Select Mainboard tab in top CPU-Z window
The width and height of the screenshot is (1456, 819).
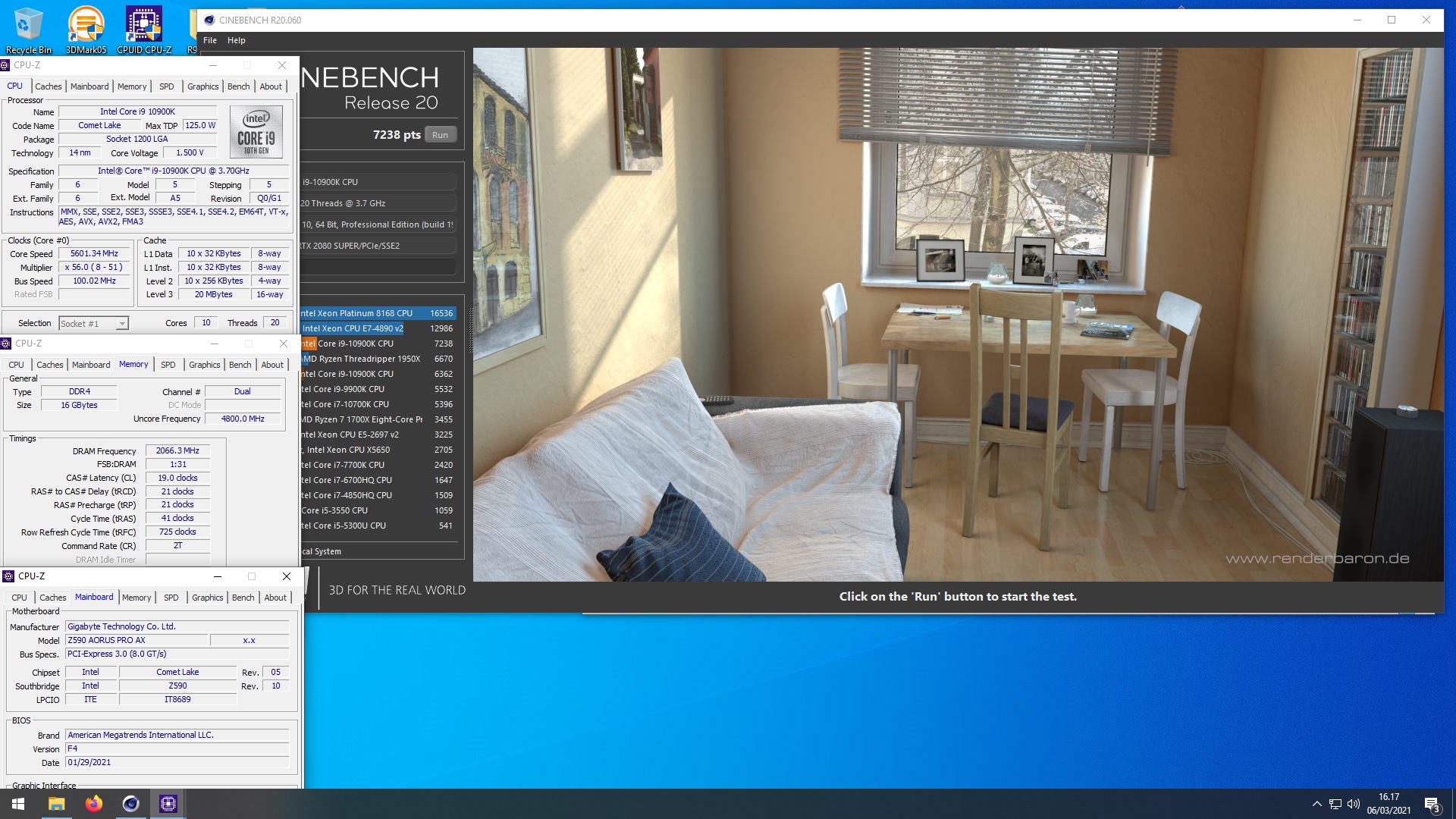89,86
